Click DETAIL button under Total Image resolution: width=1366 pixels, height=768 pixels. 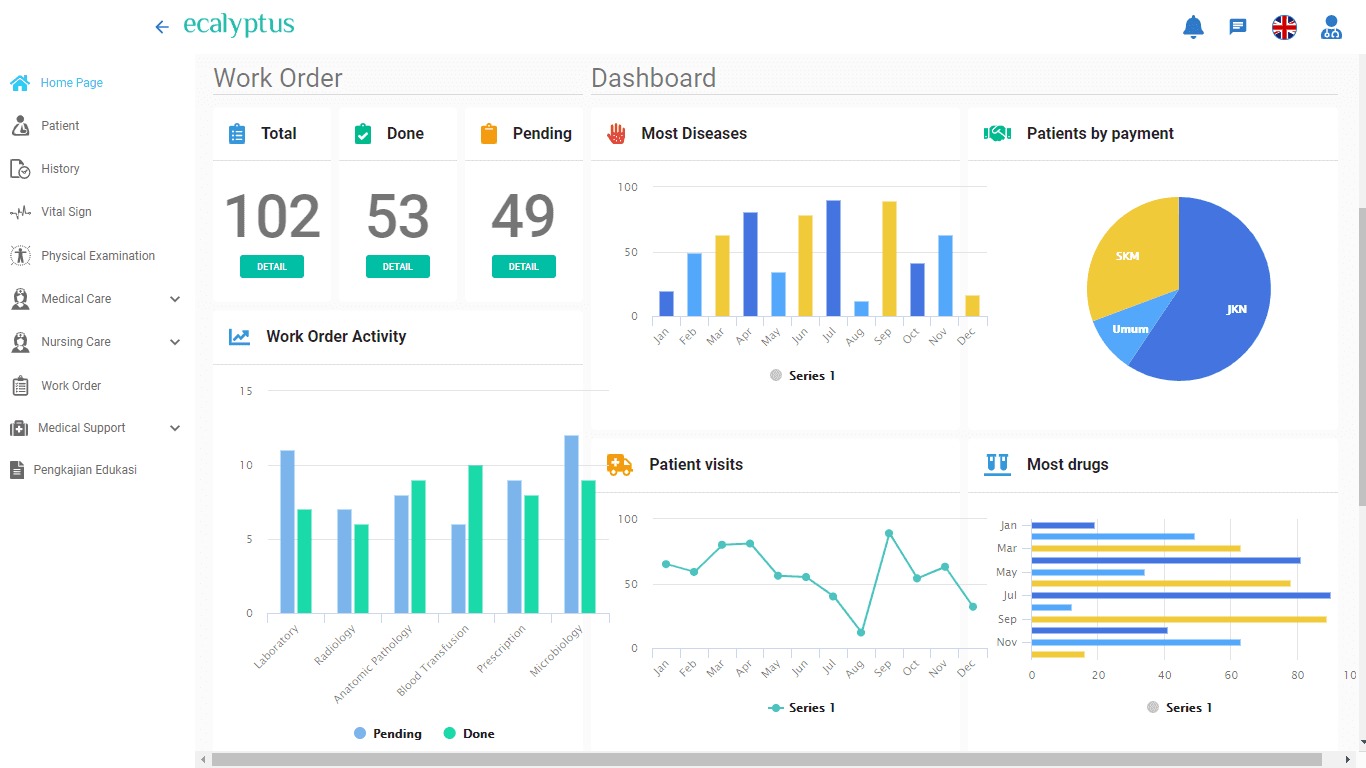click(272, 267)
